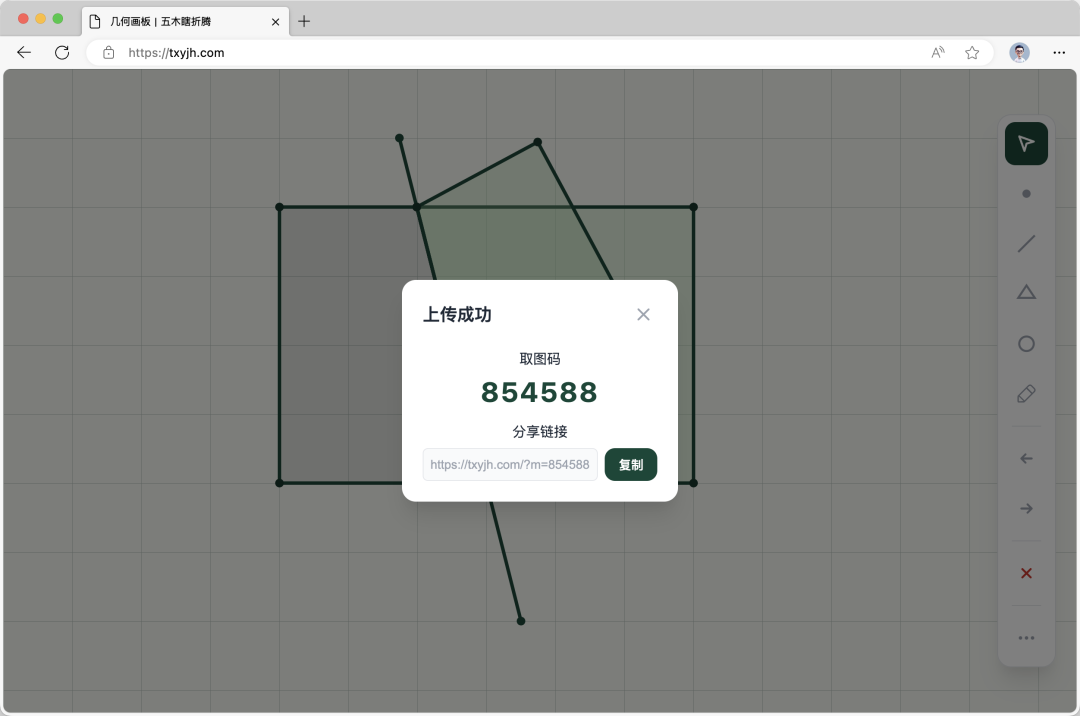Click the 854588 retrieval code

click(x=539, y=393)
